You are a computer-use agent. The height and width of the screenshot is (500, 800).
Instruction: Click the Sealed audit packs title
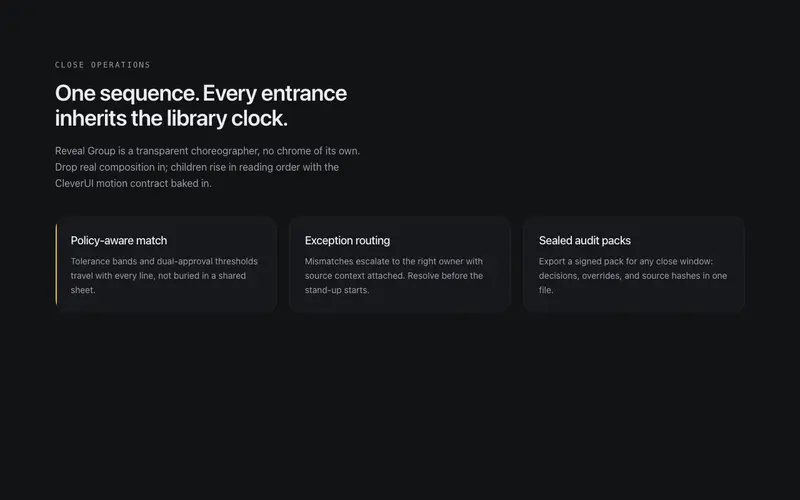[585, 240]
